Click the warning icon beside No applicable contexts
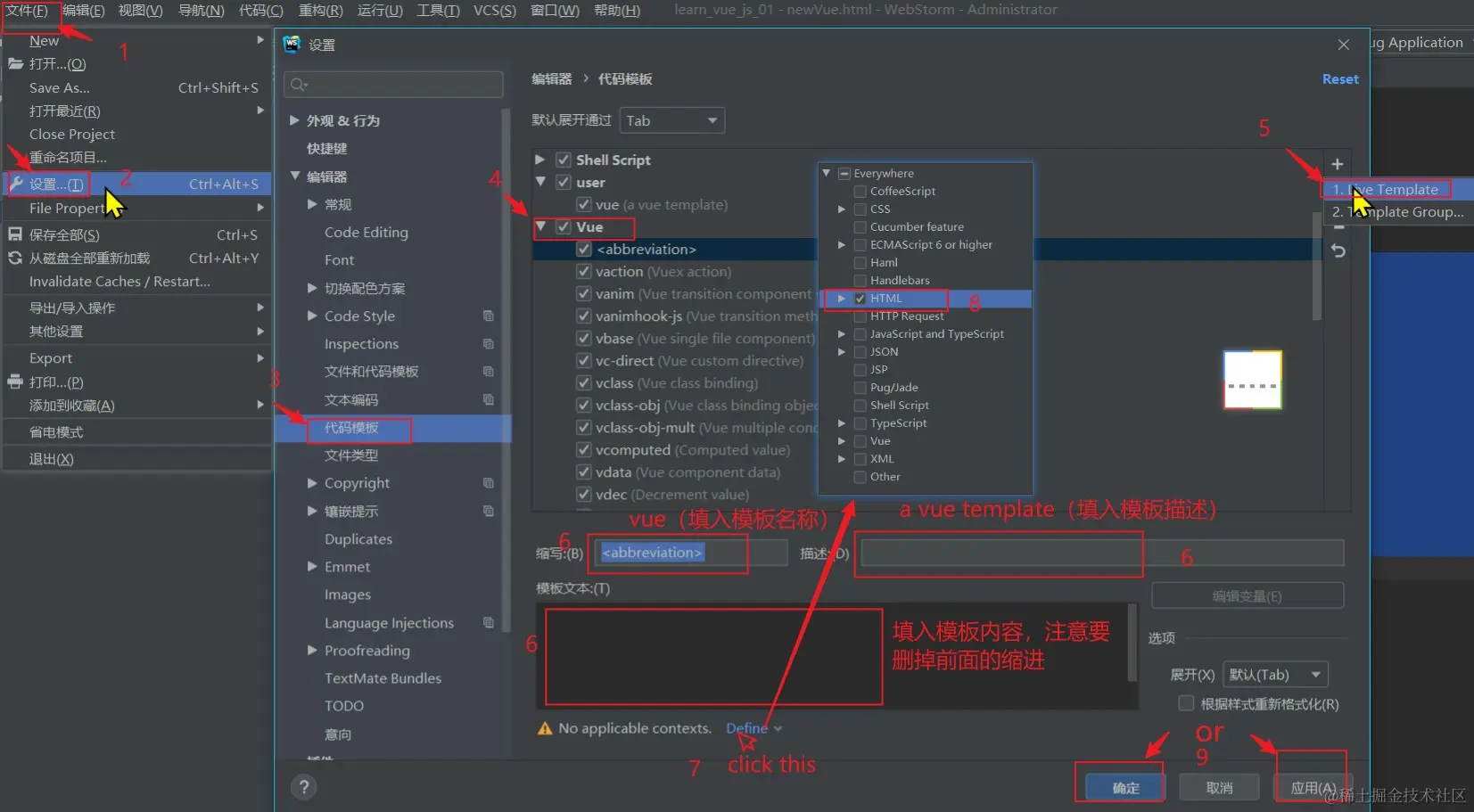Viewport: 1474px width, 812px height. [545, 728]
